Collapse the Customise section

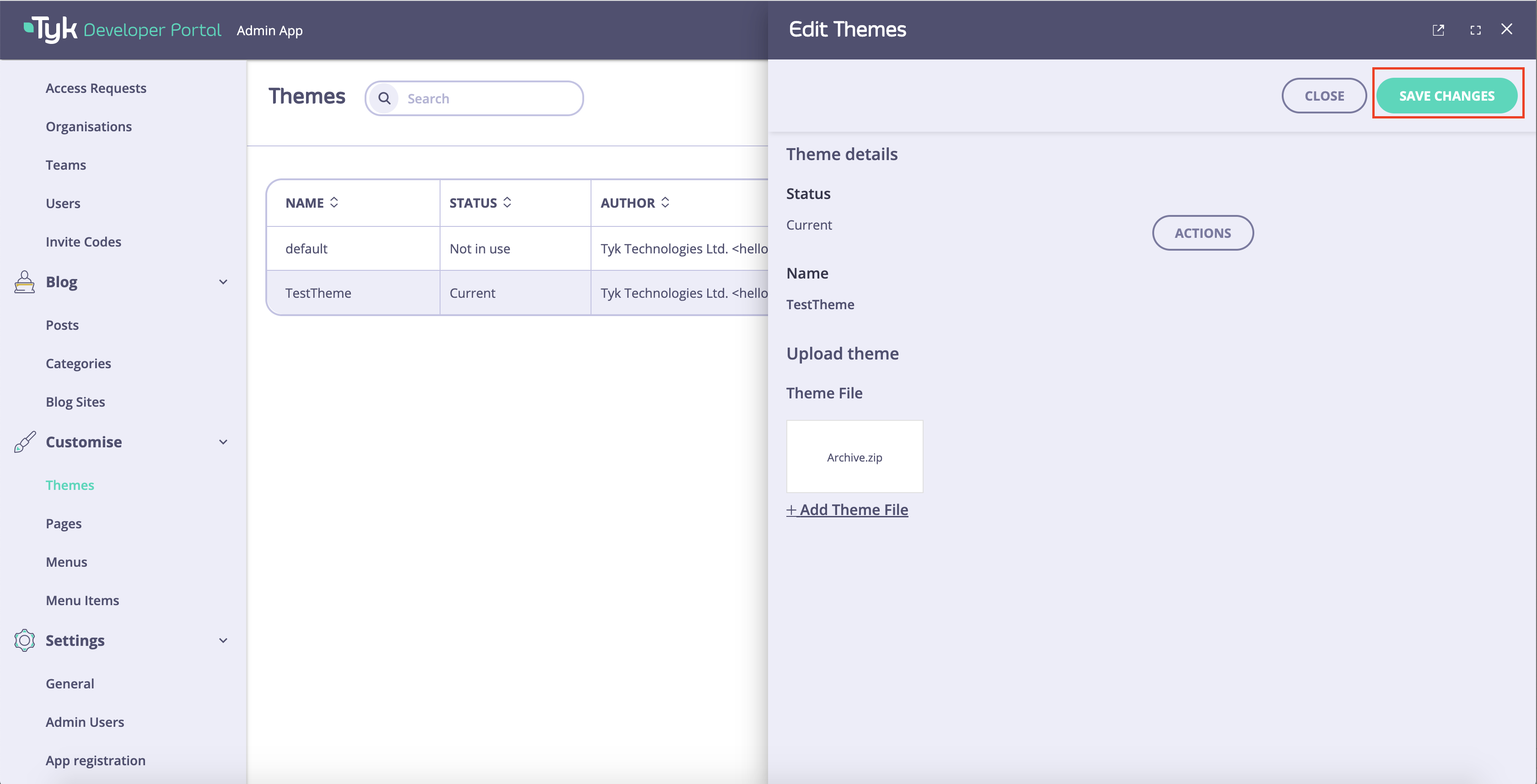tap(223, 442)
